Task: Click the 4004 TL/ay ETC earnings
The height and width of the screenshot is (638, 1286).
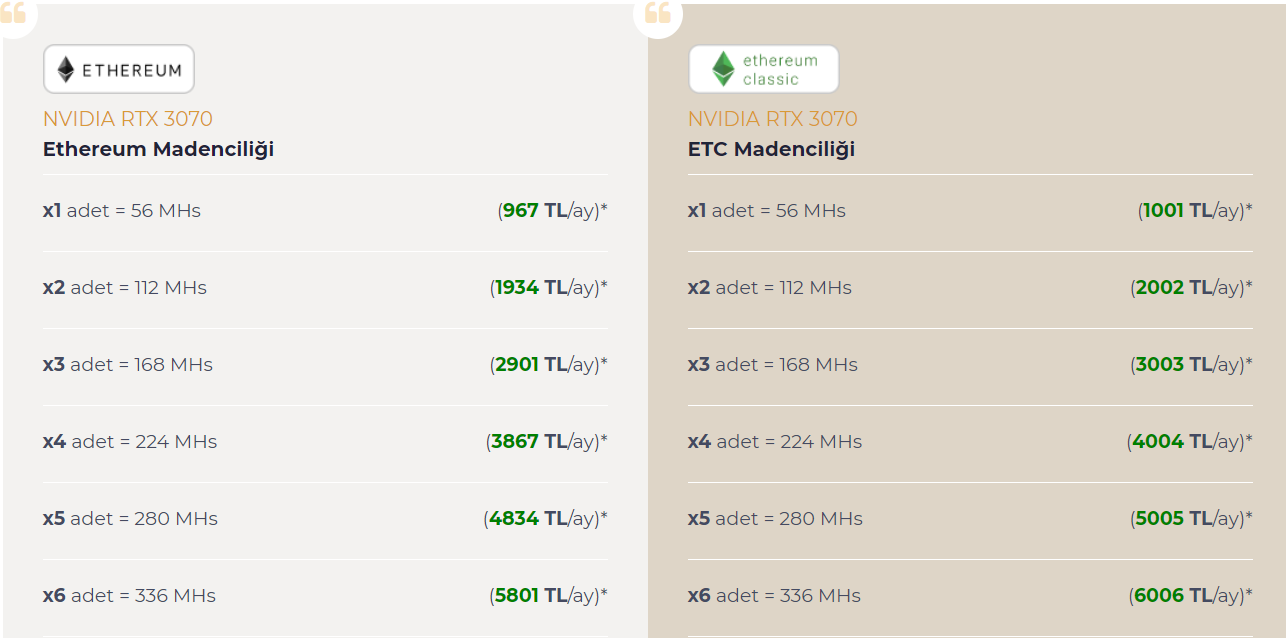Action: coord(1189,442)
